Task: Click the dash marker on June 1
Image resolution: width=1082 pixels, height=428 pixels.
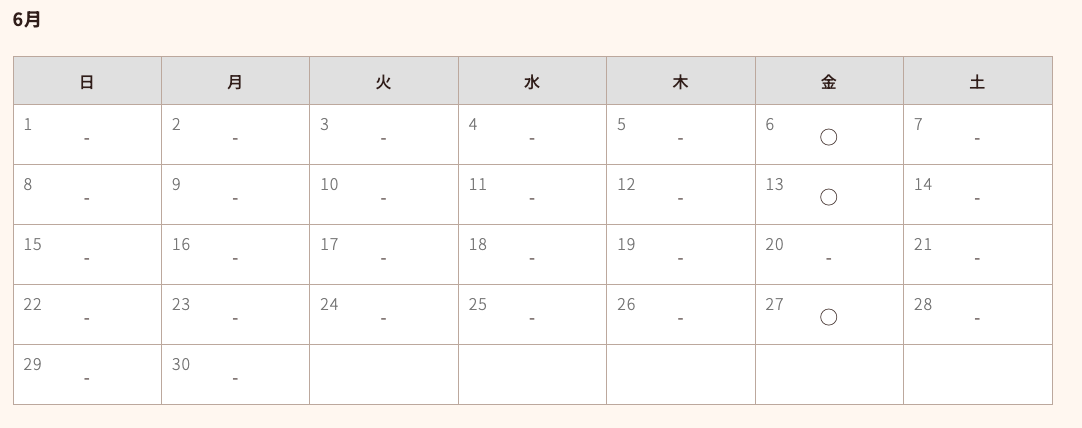Action: [x=86, y=139]
